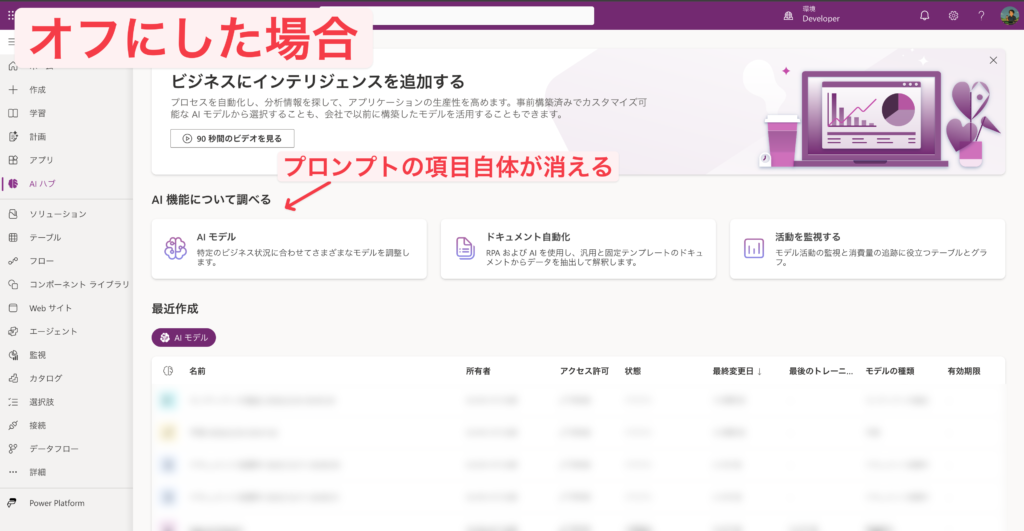1024x531 pixels.
Task: Sort by 最終変更日 column header
Action: 737,371
